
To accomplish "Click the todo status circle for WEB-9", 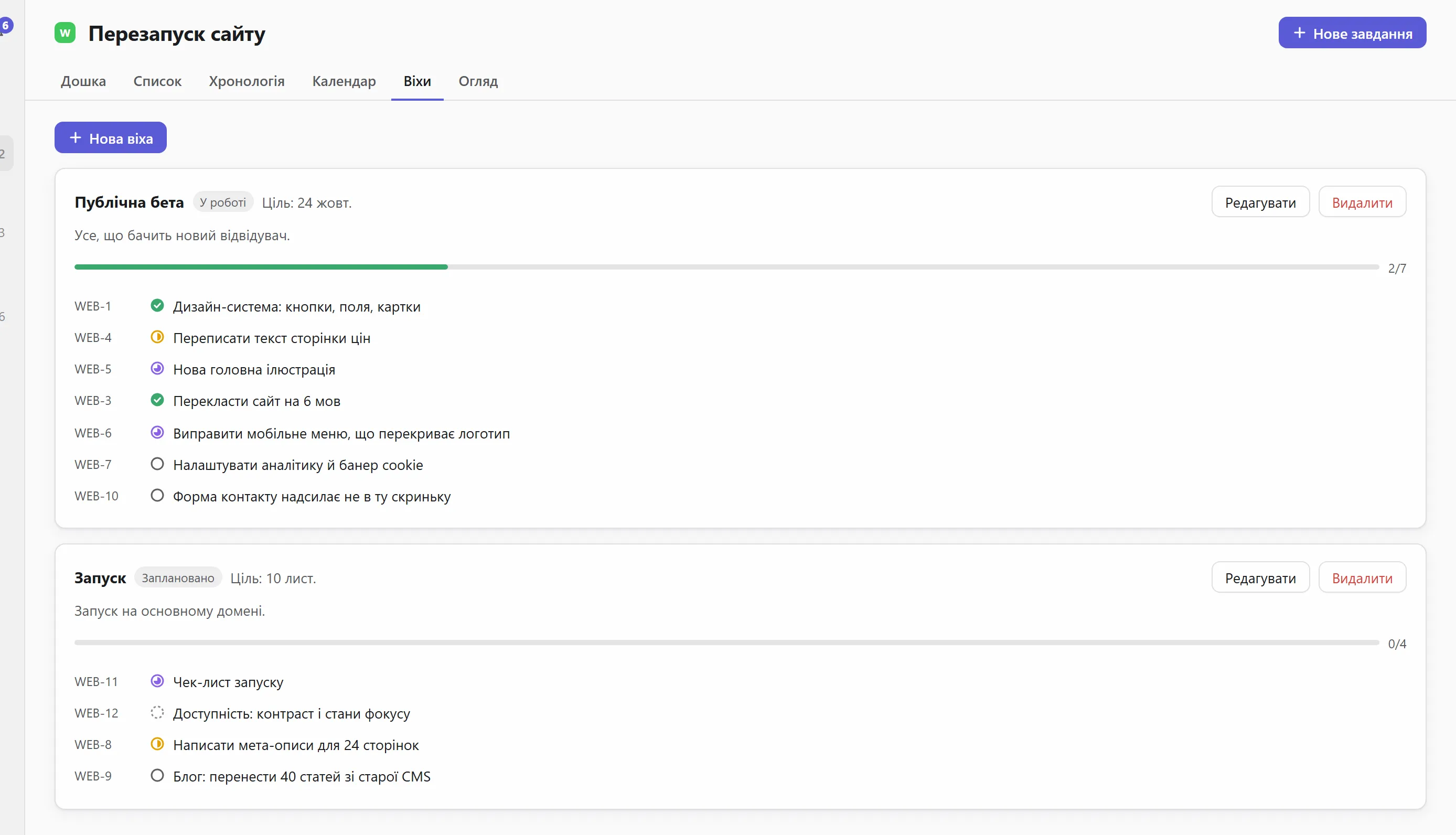I will click(157, 776).
